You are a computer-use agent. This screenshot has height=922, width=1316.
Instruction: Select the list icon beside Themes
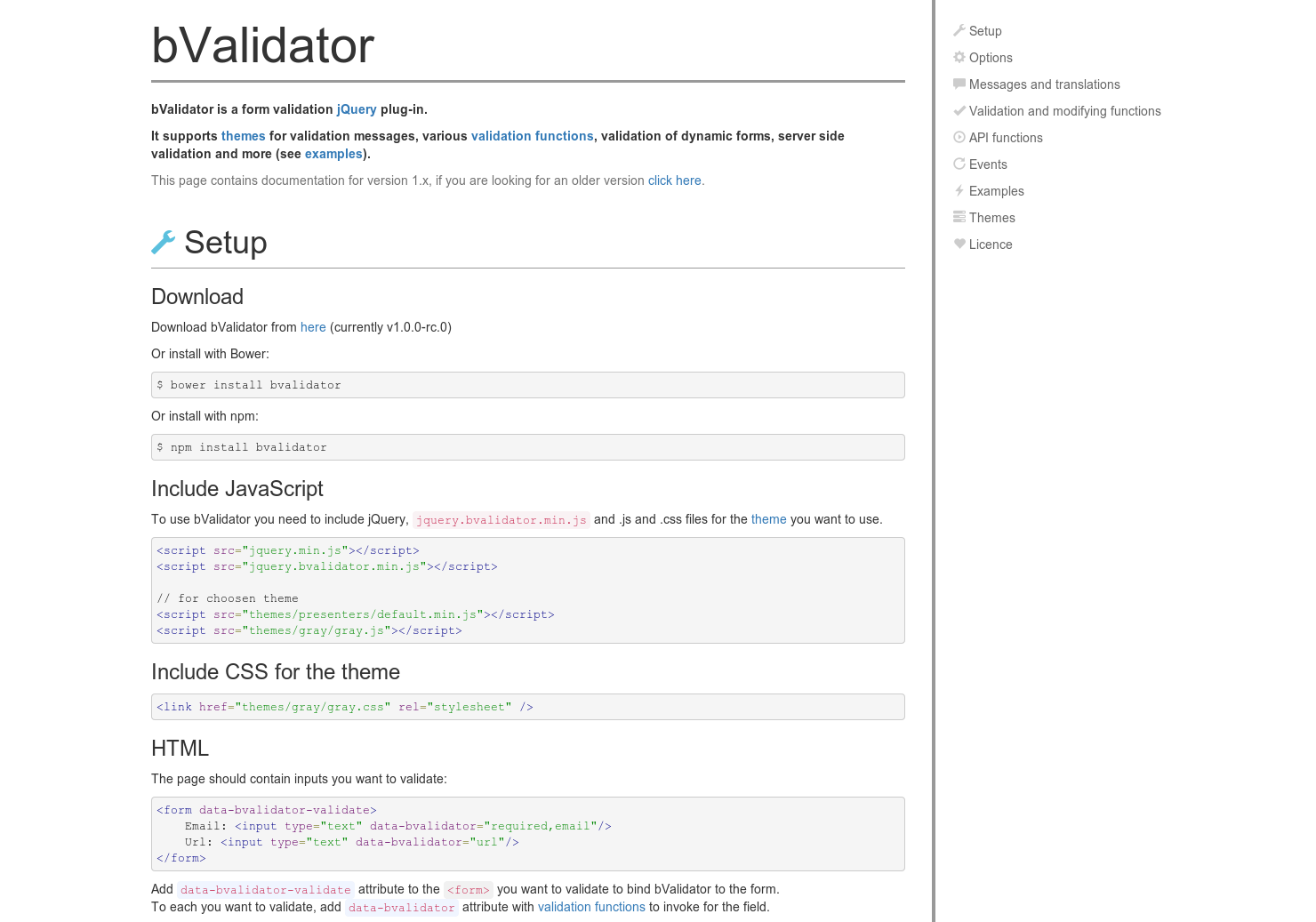pyautogui.click(x=959, y=217)
